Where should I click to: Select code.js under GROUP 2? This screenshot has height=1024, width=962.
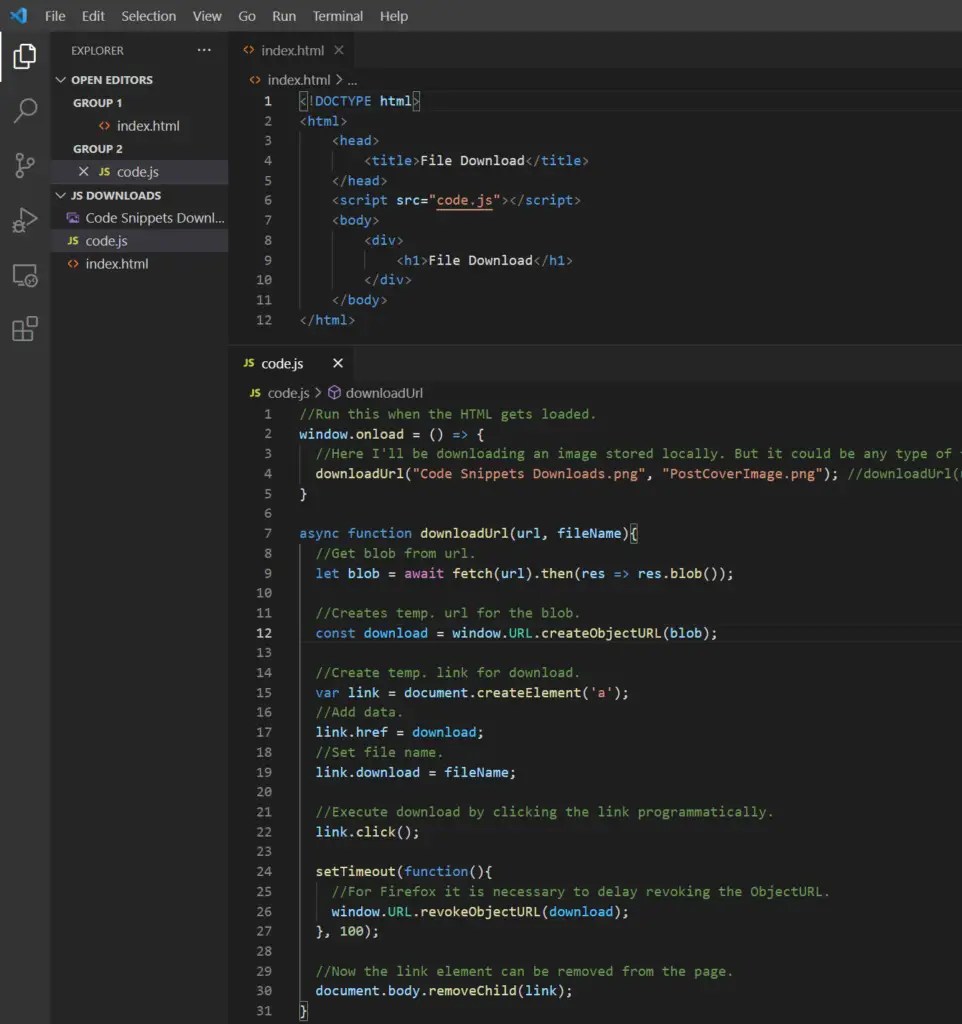(140, 172)
